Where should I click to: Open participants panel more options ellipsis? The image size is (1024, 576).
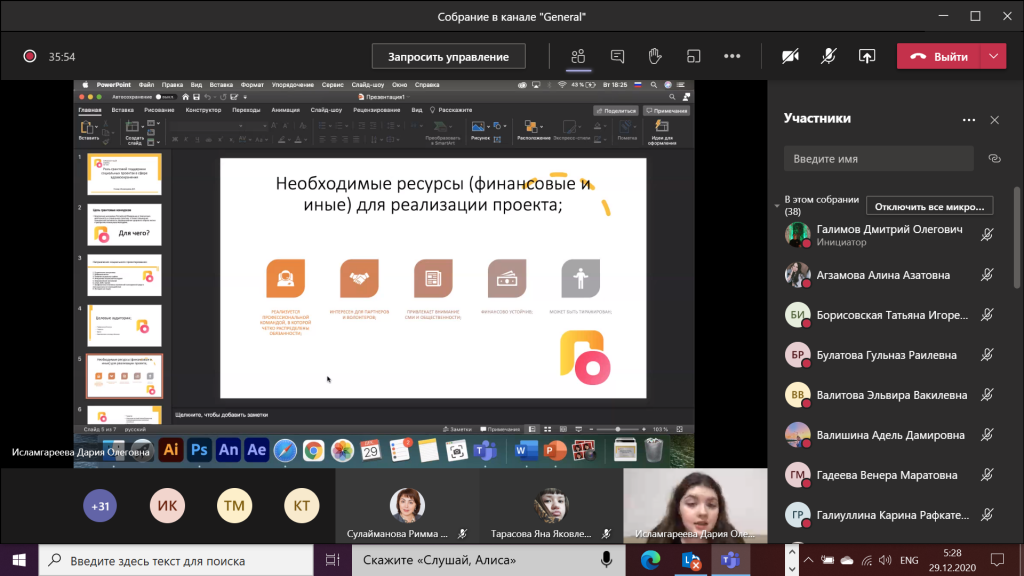[x=968, y=120]
